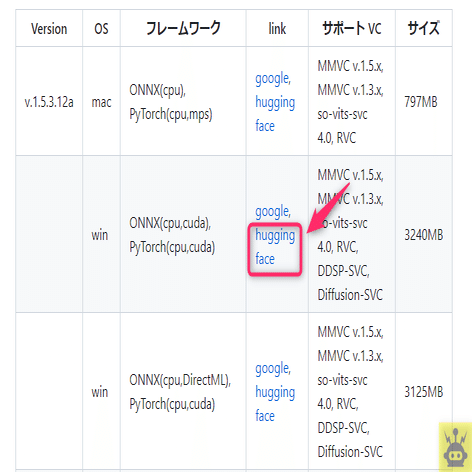
Task: Click the OS column header
Action: point(101,28)
